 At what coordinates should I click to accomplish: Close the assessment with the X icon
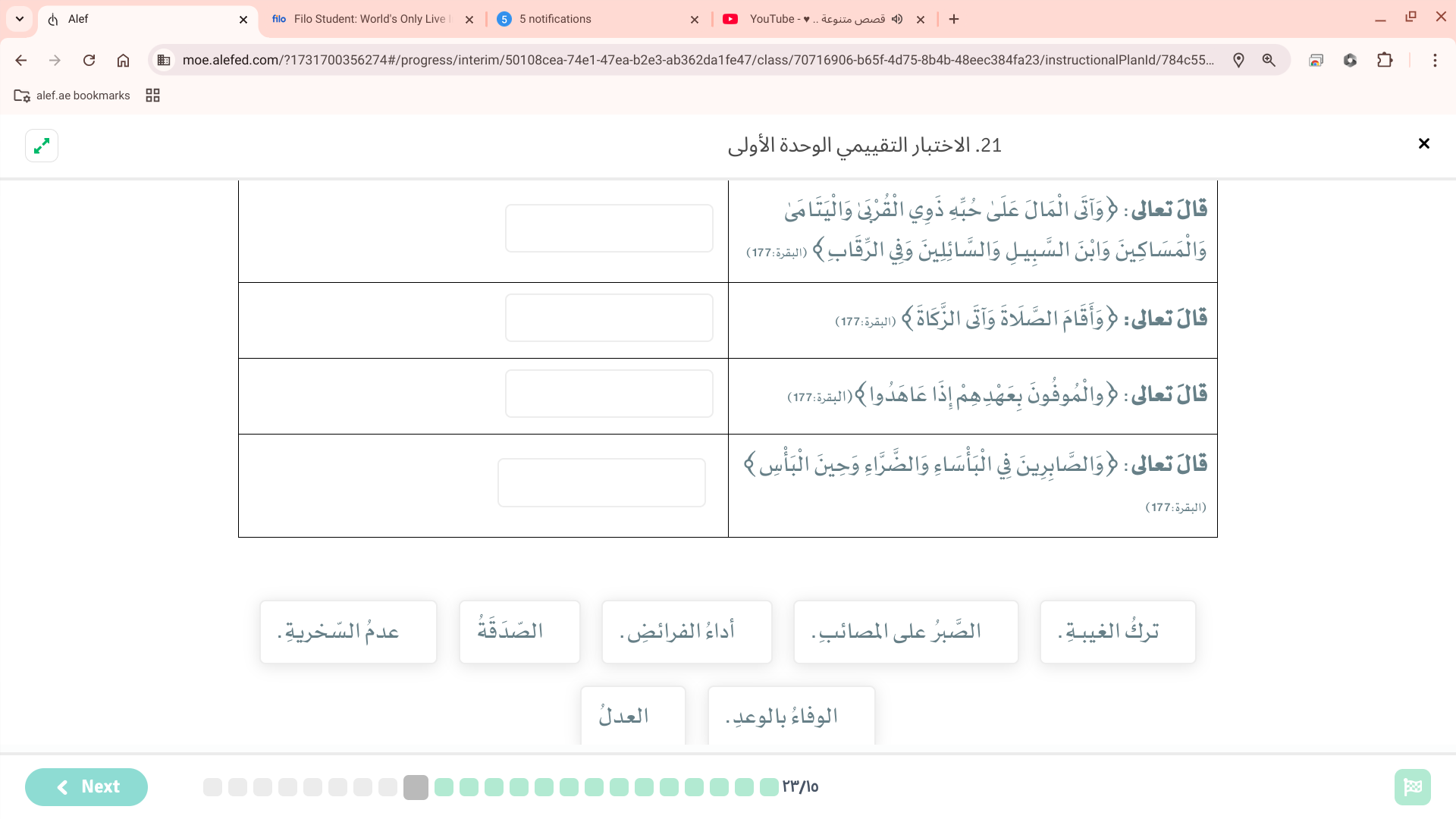point(1423,143)
